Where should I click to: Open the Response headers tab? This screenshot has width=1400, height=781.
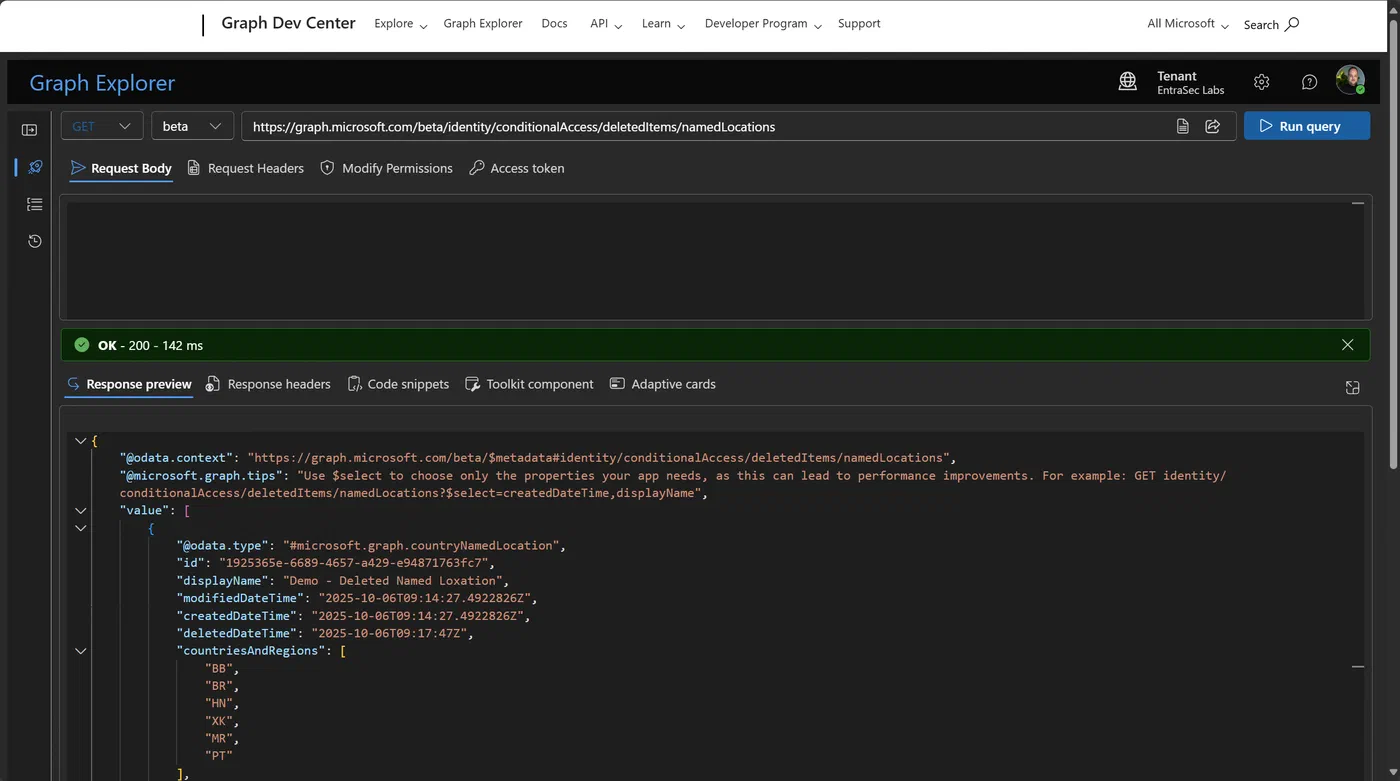[x=268, y=384]
